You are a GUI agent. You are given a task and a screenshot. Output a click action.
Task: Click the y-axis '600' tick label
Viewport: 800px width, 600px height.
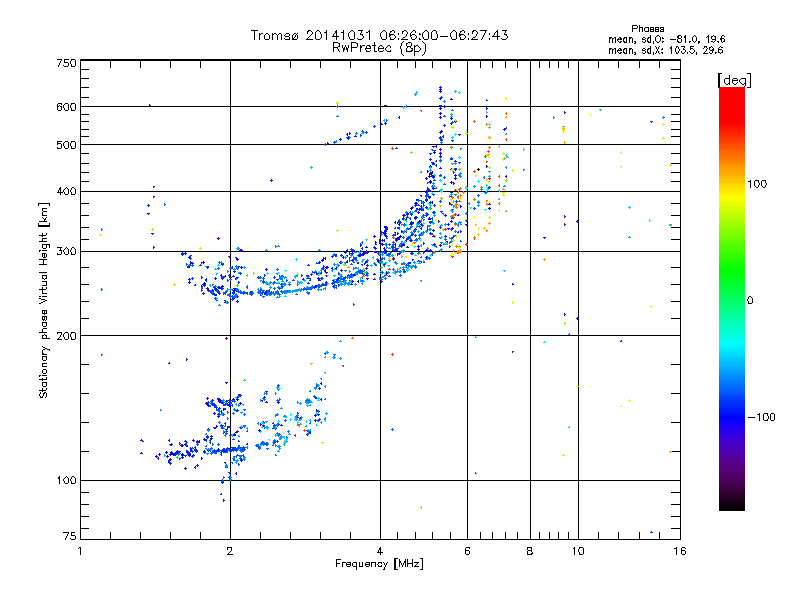[x=66, y=107]
